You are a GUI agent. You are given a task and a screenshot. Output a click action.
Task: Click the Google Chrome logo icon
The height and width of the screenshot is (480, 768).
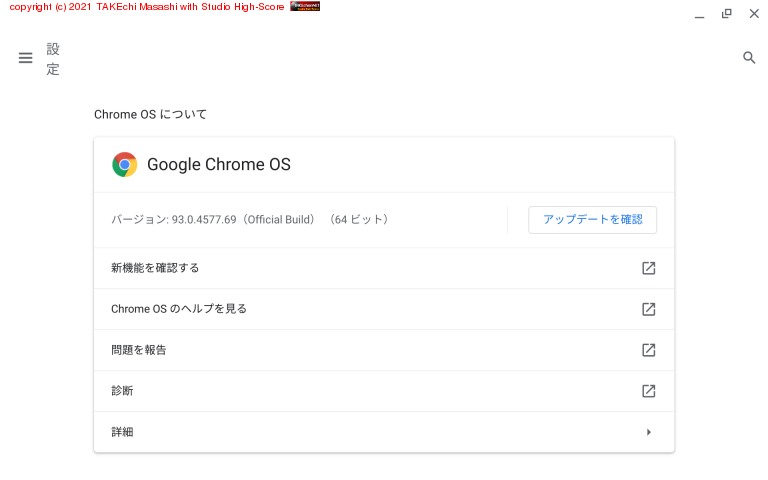[125, 165]
